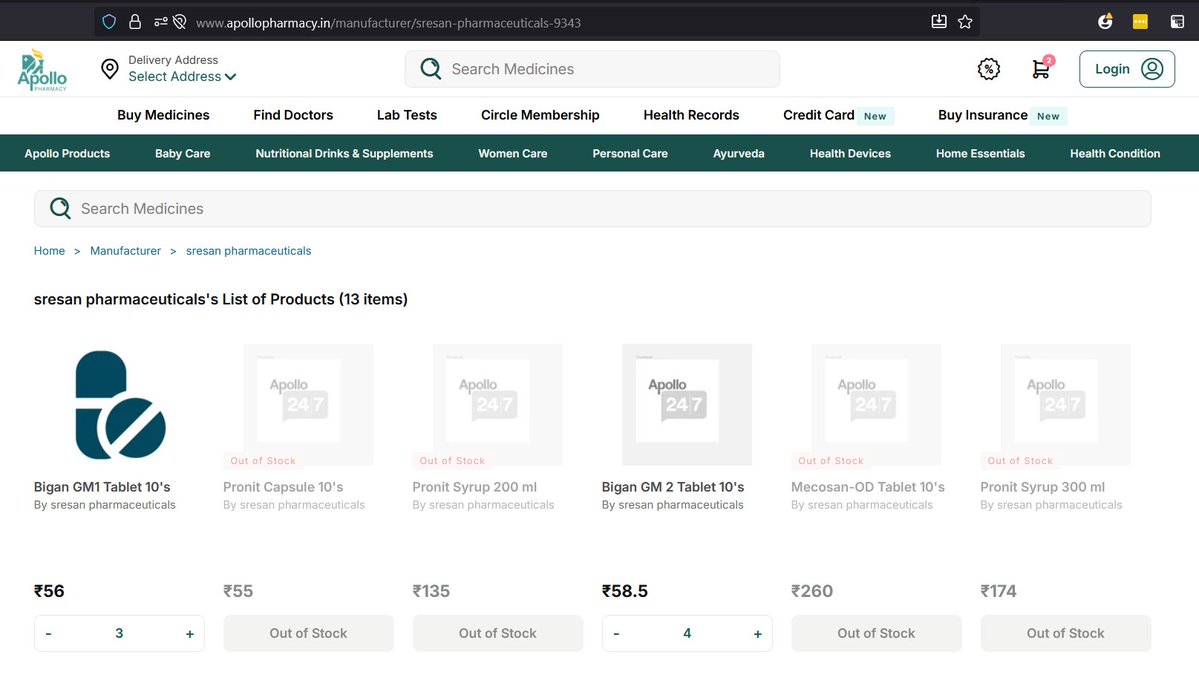Image resolution: width=1199 pixels, height=695 pixels.
Task: Click the browser address bar URL
Action: point(388,23)
